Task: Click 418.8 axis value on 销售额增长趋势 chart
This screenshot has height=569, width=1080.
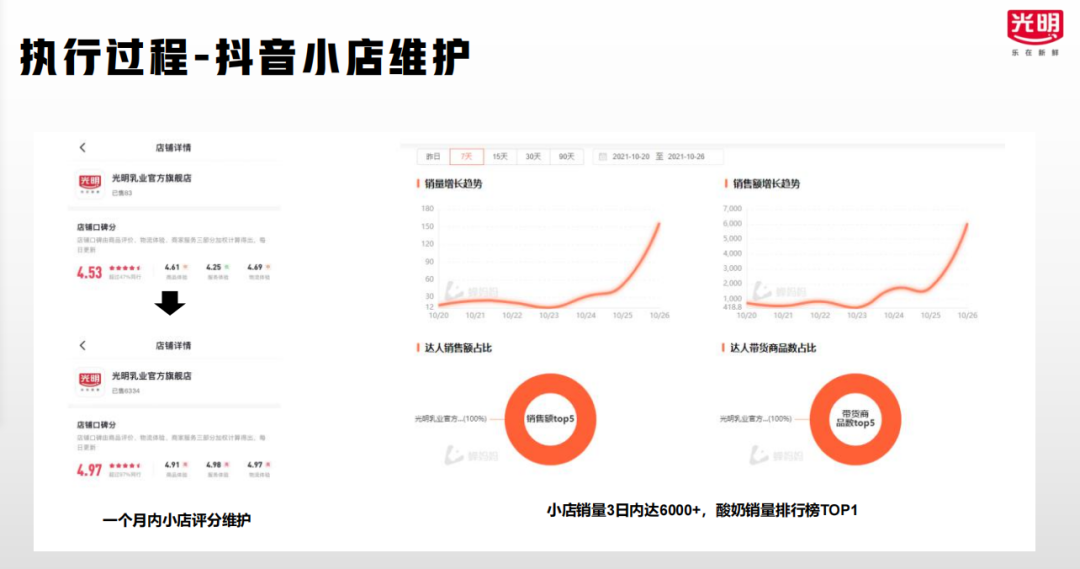Action: [x=732, y=307]
